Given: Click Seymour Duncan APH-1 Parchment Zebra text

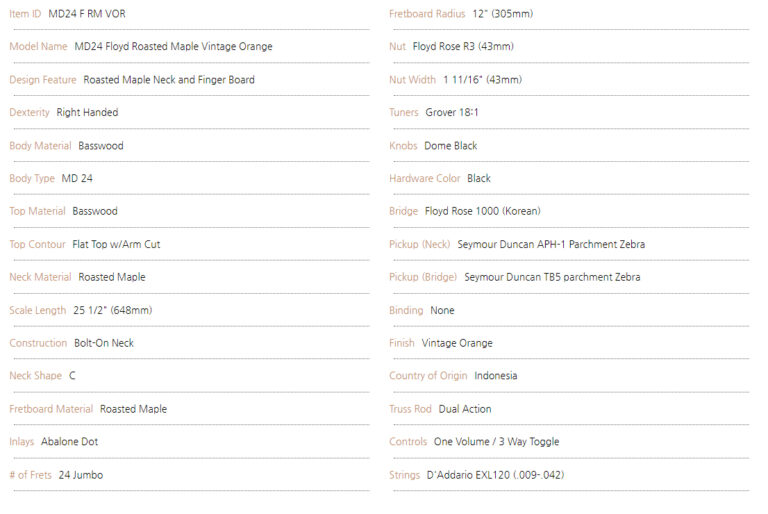Looking at the screenshot, I should click(551, 244).
